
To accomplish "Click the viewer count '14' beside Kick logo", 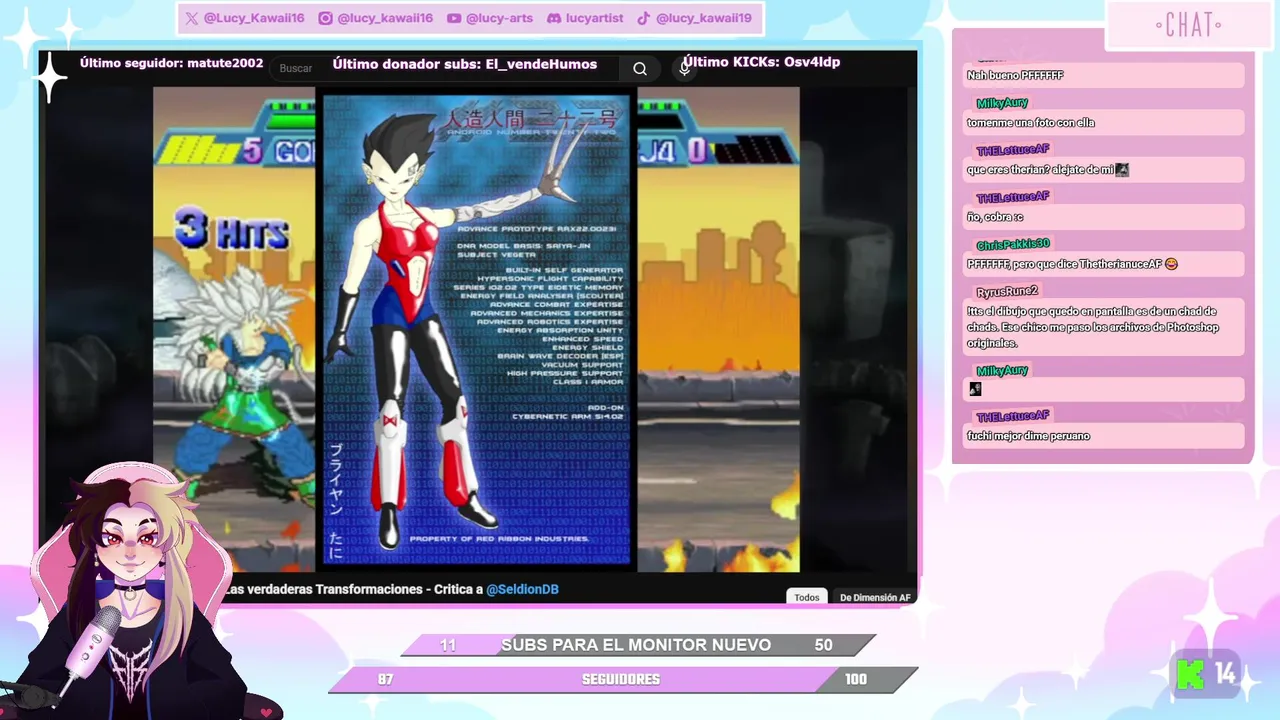I will [x=1226, y=675].
